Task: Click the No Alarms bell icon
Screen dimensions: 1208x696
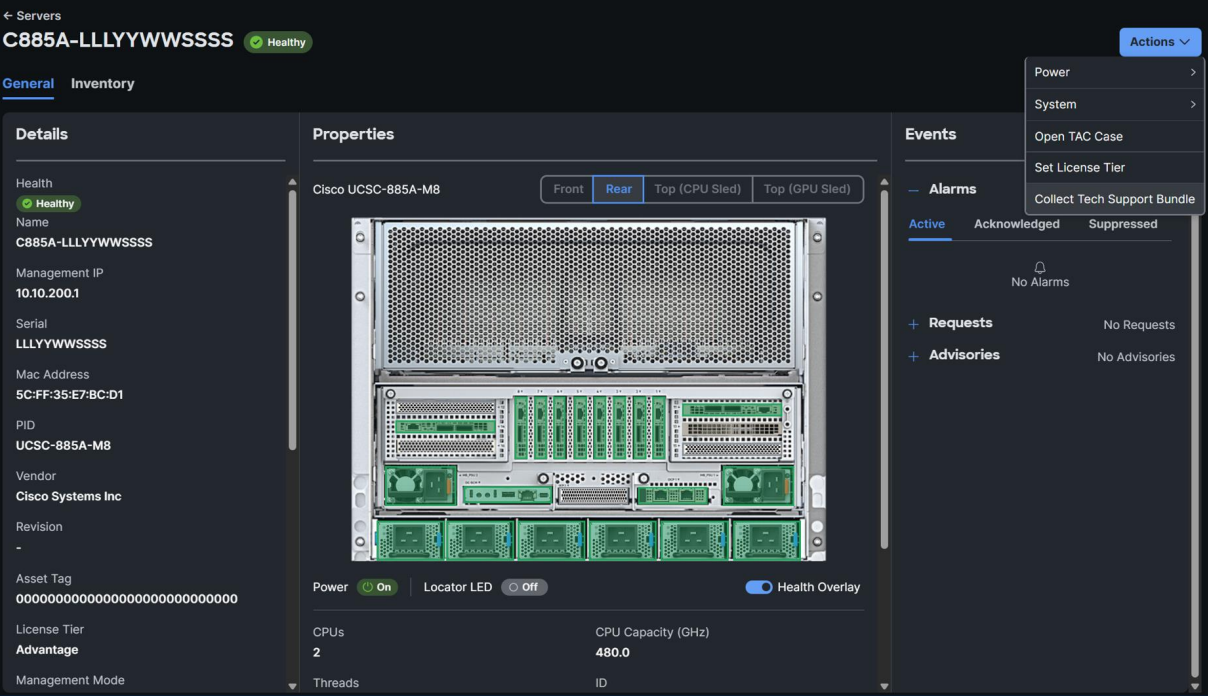Action: tap(1040, 267)
